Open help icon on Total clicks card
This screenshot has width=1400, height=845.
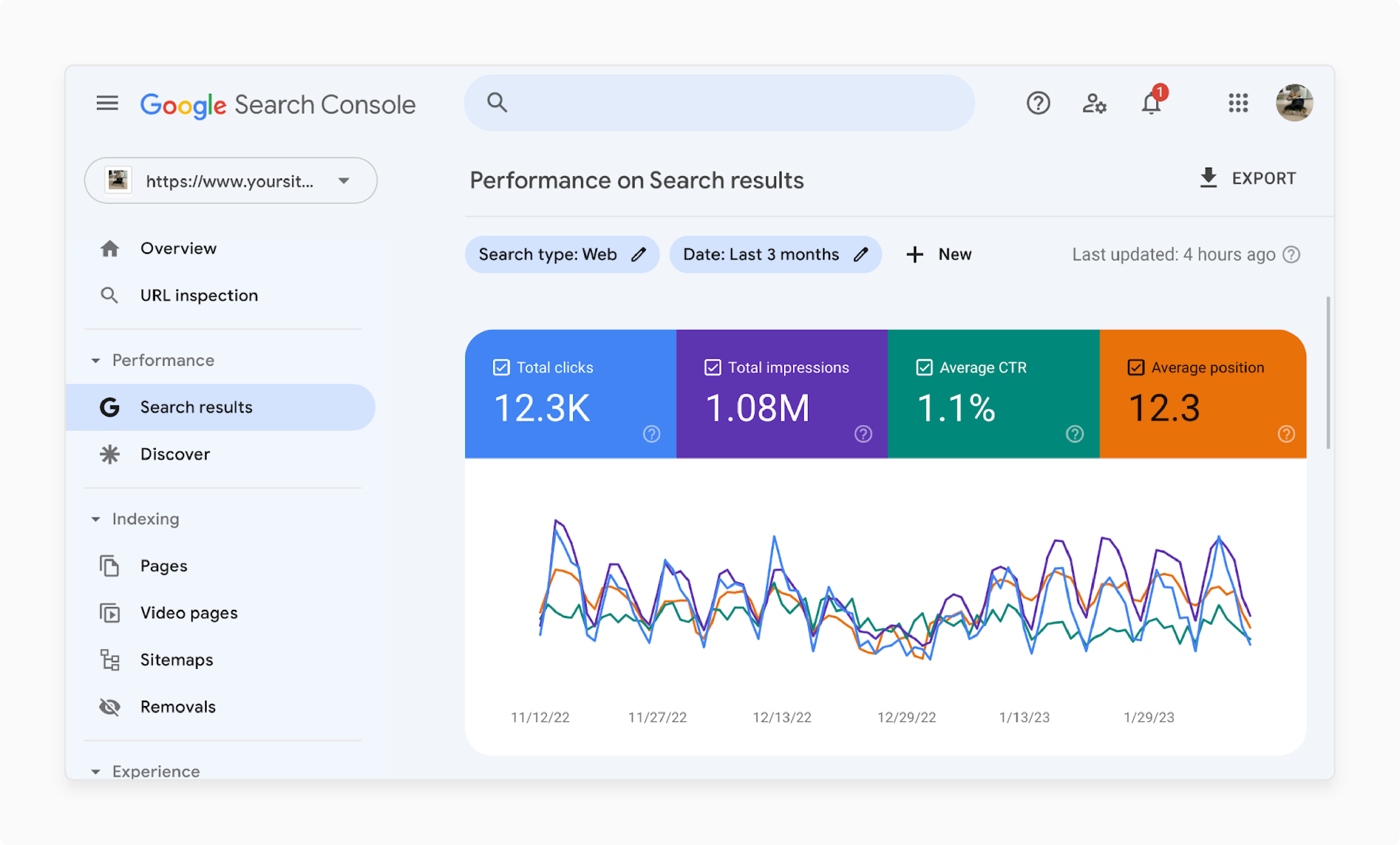pos(652,434)
